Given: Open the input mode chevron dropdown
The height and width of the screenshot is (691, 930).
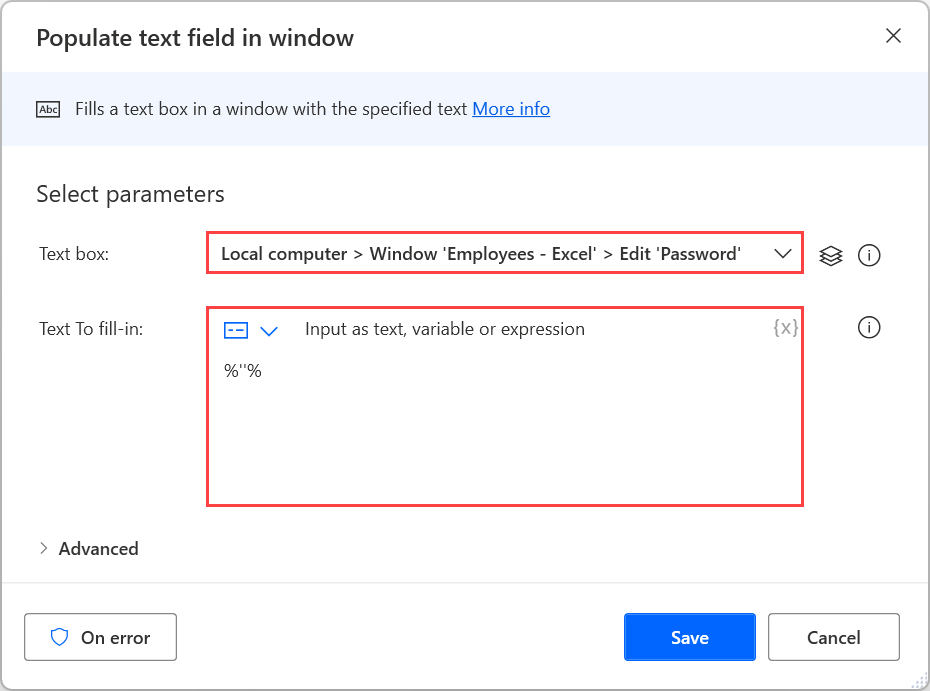Looking at the screenshot, I should pos(269,331).
